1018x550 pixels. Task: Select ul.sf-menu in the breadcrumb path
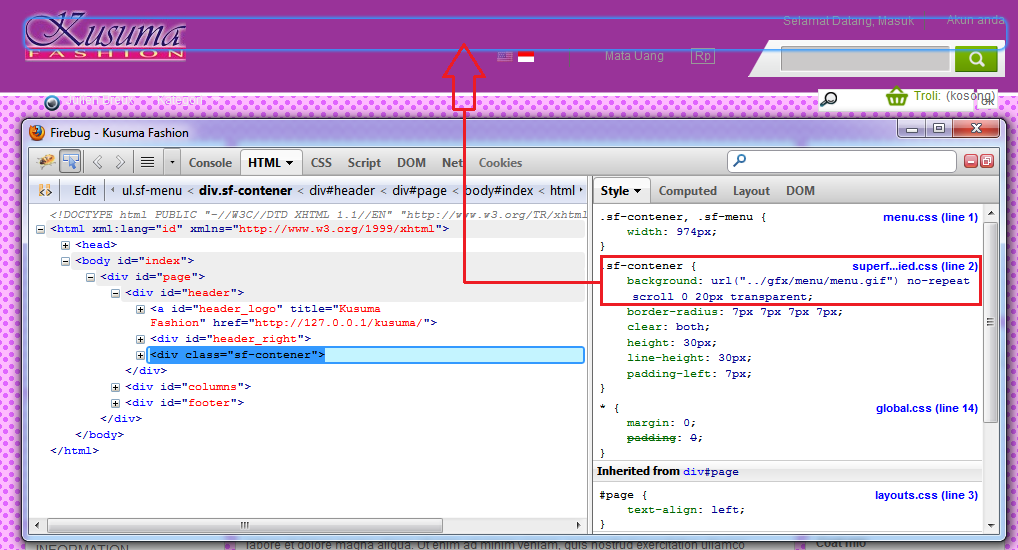[152, 191]
